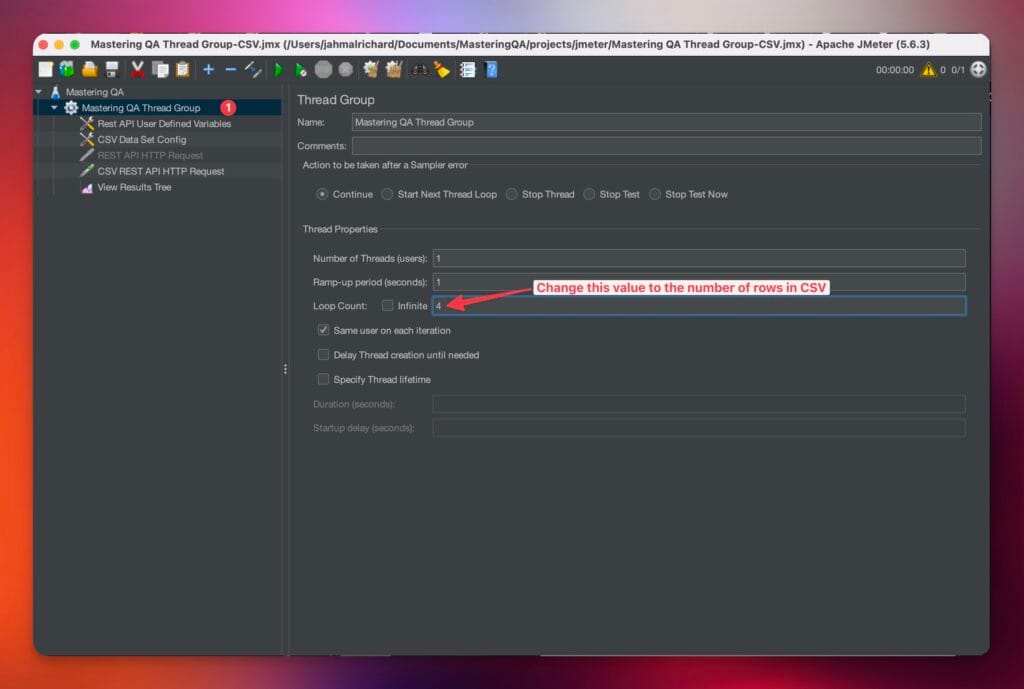
Task: Select Start Next Thread Loop option
Action: [387, 194]
